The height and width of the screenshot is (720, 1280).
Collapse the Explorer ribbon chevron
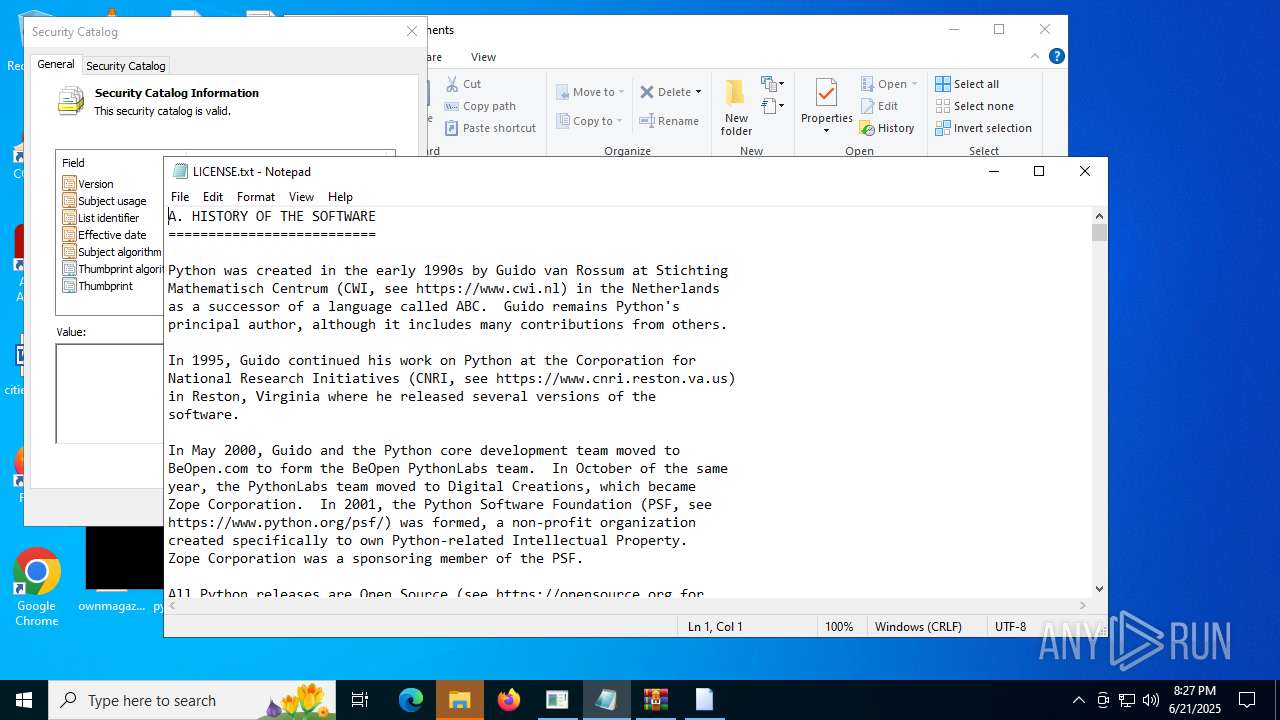click(1035, 57)
